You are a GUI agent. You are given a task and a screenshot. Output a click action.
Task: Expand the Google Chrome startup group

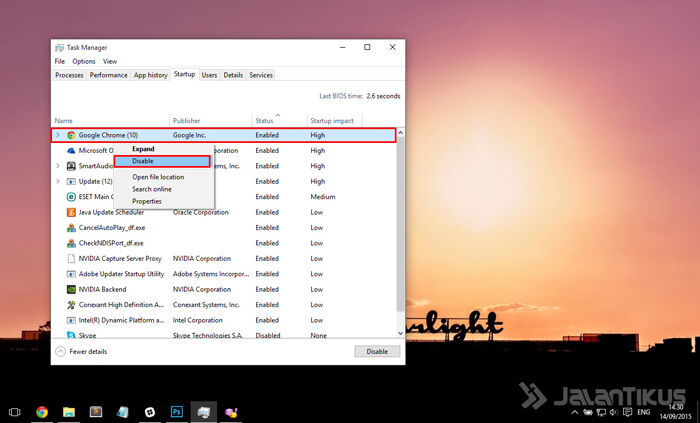pyautogui.click(x=58, y=135)
